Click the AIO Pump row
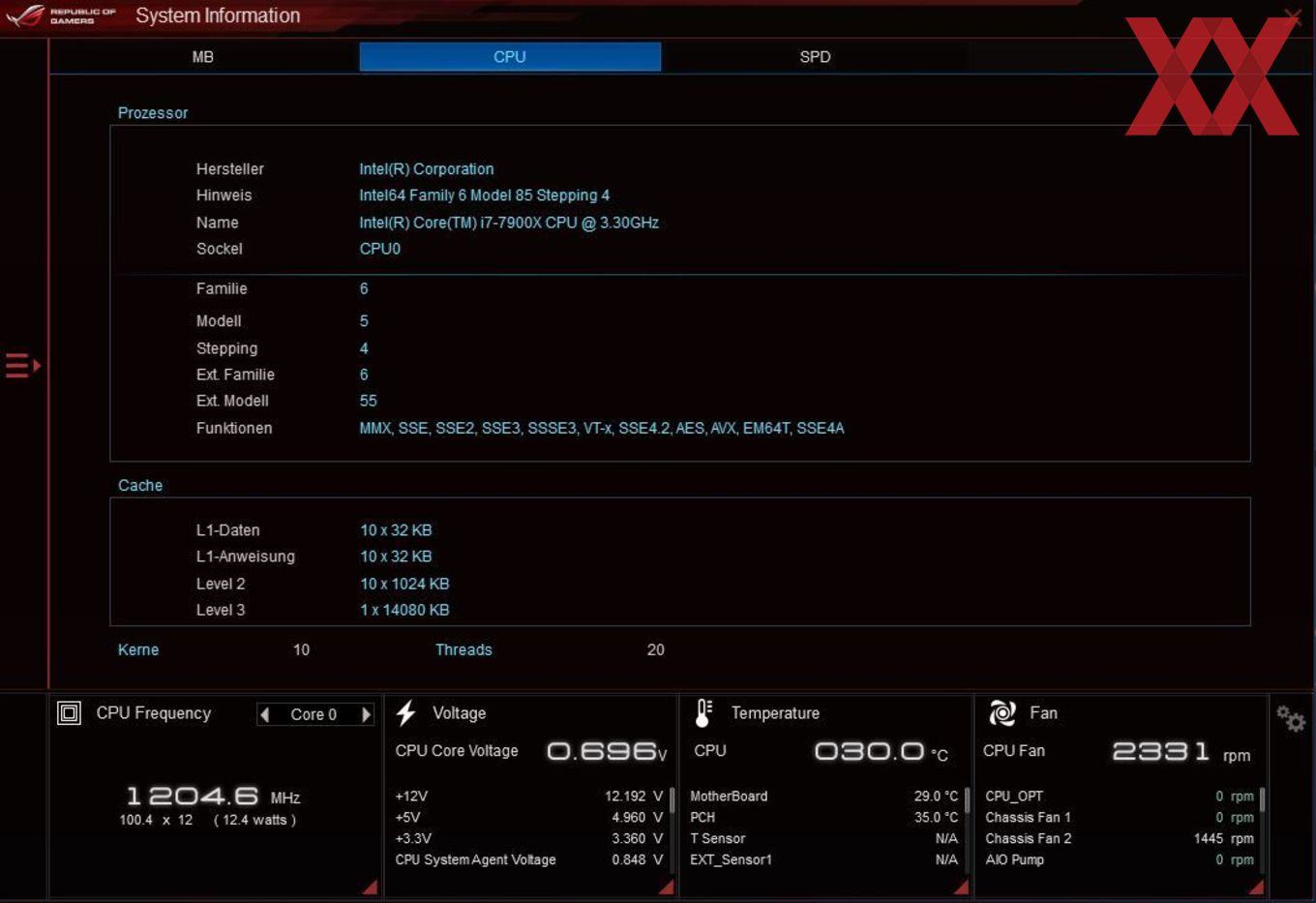This screenshot has width=1316, height=903. (1120, 859)
